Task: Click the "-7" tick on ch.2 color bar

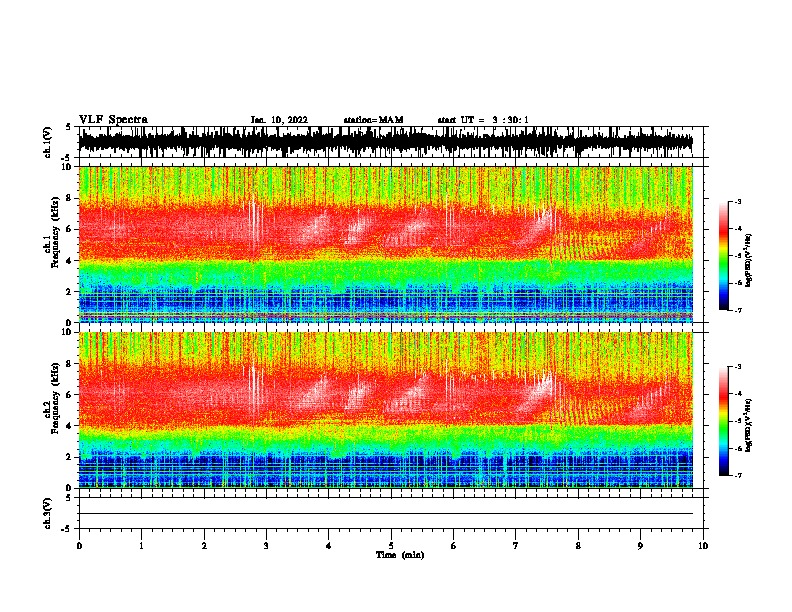Action: point(737,475)
